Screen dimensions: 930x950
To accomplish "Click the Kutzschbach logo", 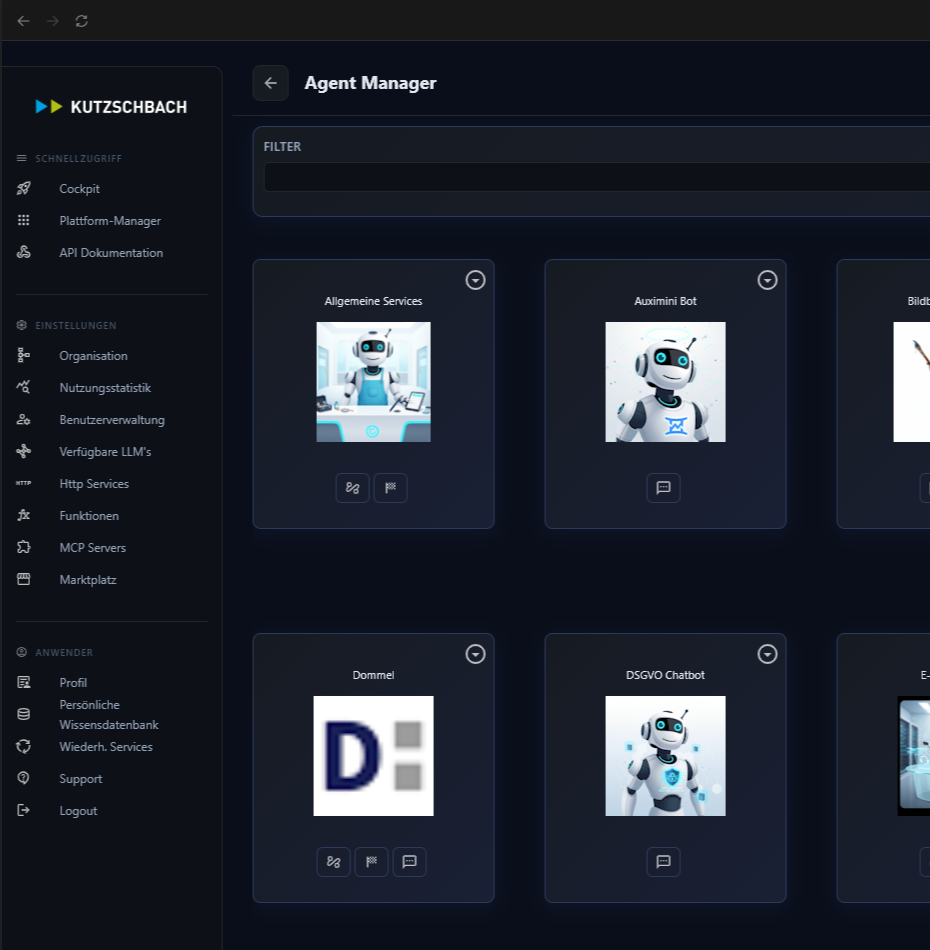I will (x=111, y=107).
